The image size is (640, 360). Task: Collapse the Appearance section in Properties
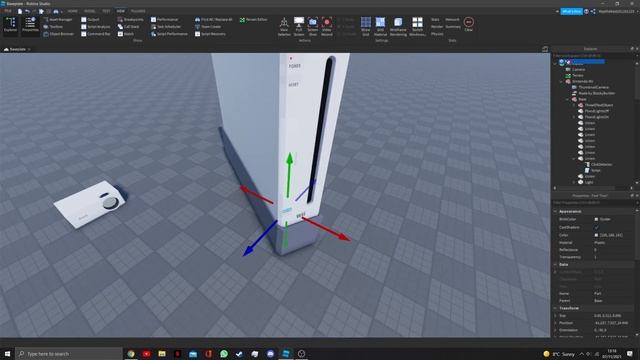pyautogui.click(x=555, y=211)
